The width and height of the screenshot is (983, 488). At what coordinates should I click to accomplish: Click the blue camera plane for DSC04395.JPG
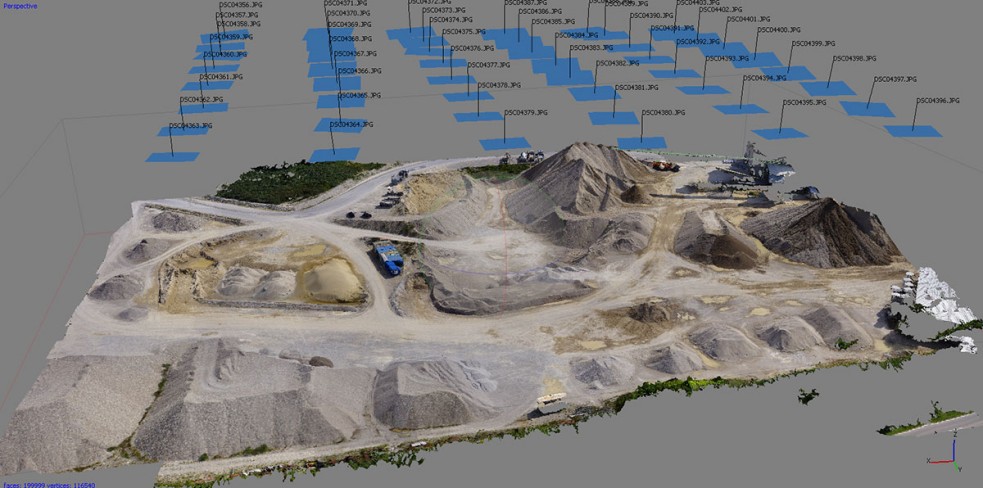[x=779, y=133]
